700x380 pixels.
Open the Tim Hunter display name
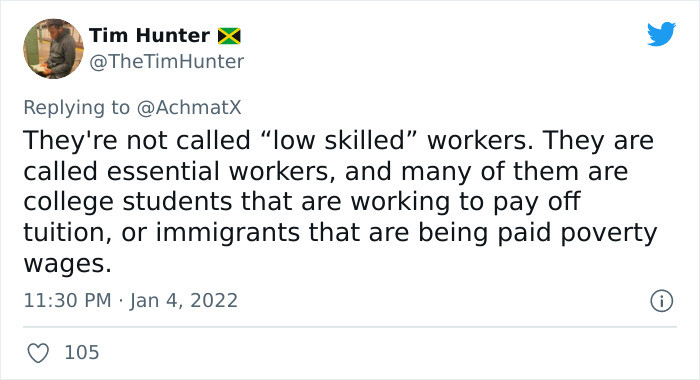coord(149,35)
